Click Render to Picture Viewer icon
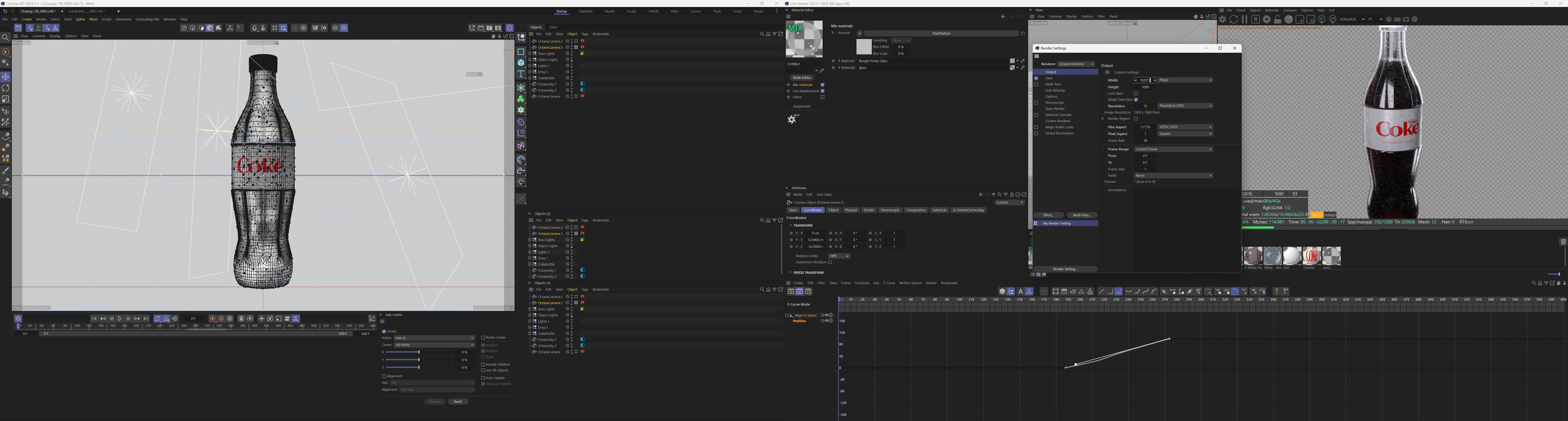 489,28
